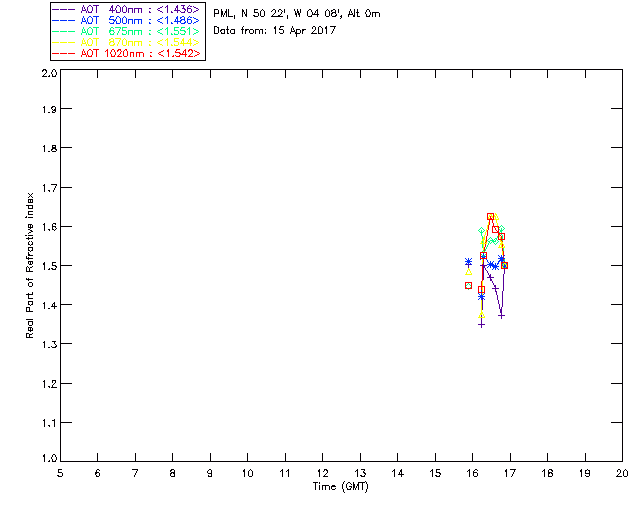Click the 16 x-axis tick label
The image size is (640, 512).
[x=472, y=473]
